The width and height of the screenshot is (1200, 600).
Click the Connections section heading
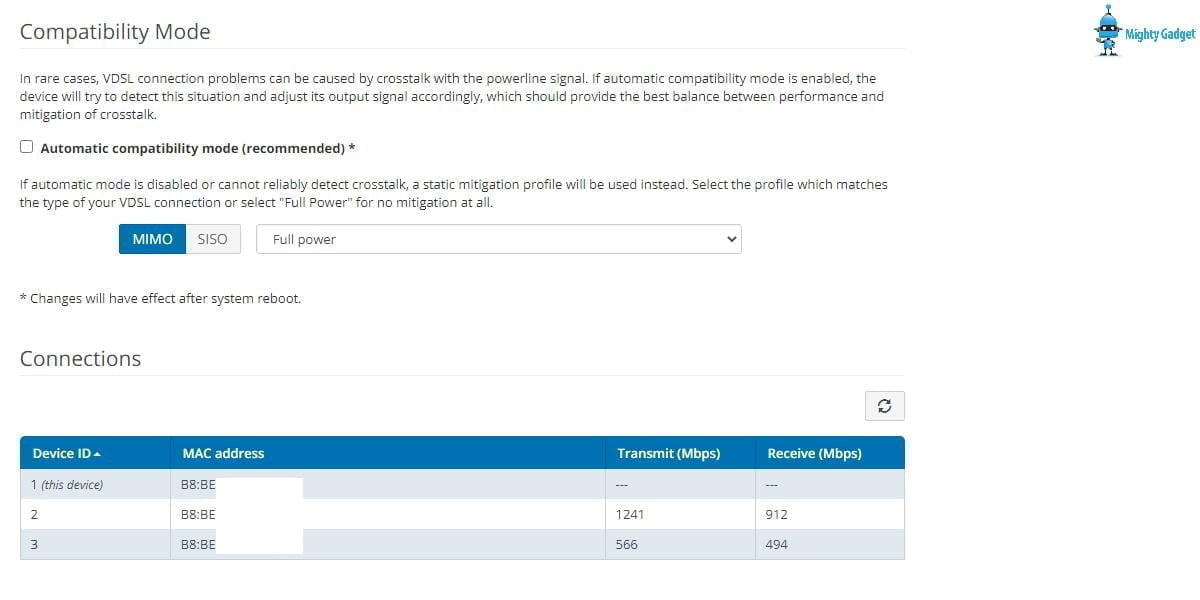[80, 359]
